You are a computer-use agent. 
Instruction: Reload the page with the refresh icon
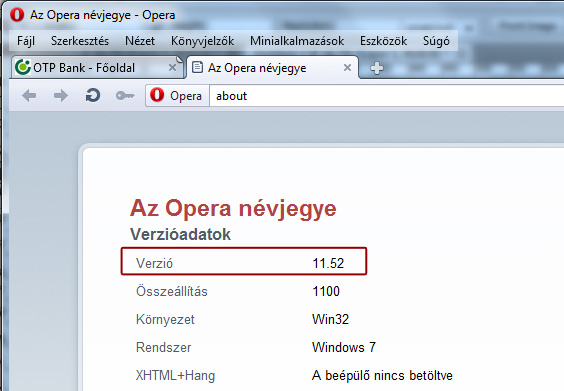(92, 96)
